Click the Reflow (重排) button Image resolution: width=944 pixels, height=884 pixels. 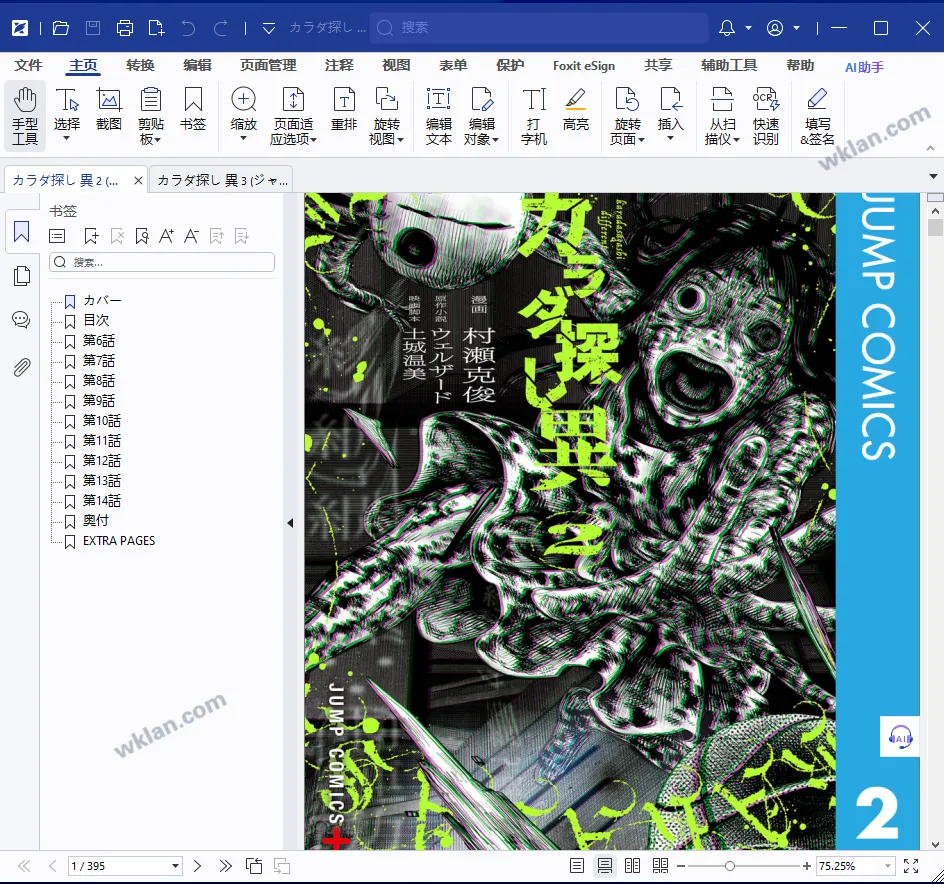[344, 109]
